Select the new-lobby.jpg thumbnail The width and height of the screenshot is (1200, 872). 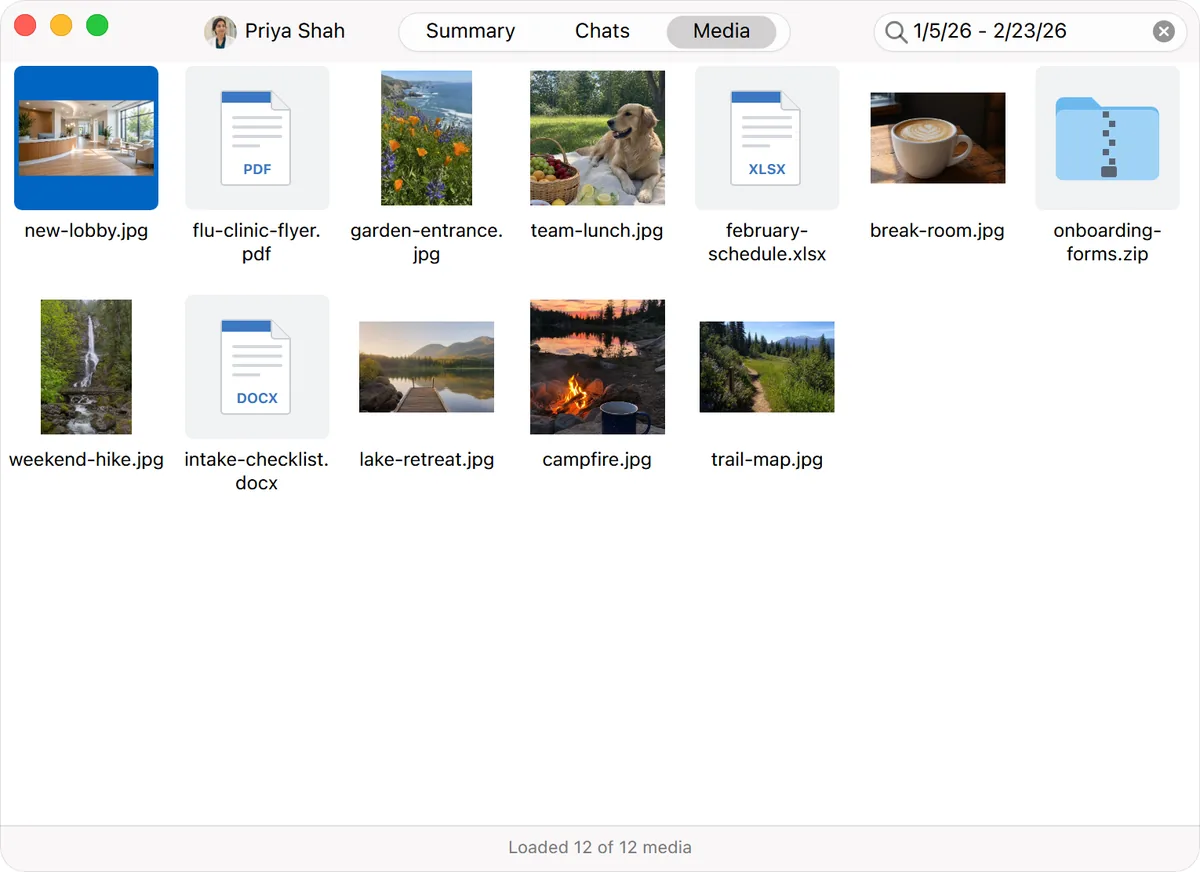tap(86, 138)
